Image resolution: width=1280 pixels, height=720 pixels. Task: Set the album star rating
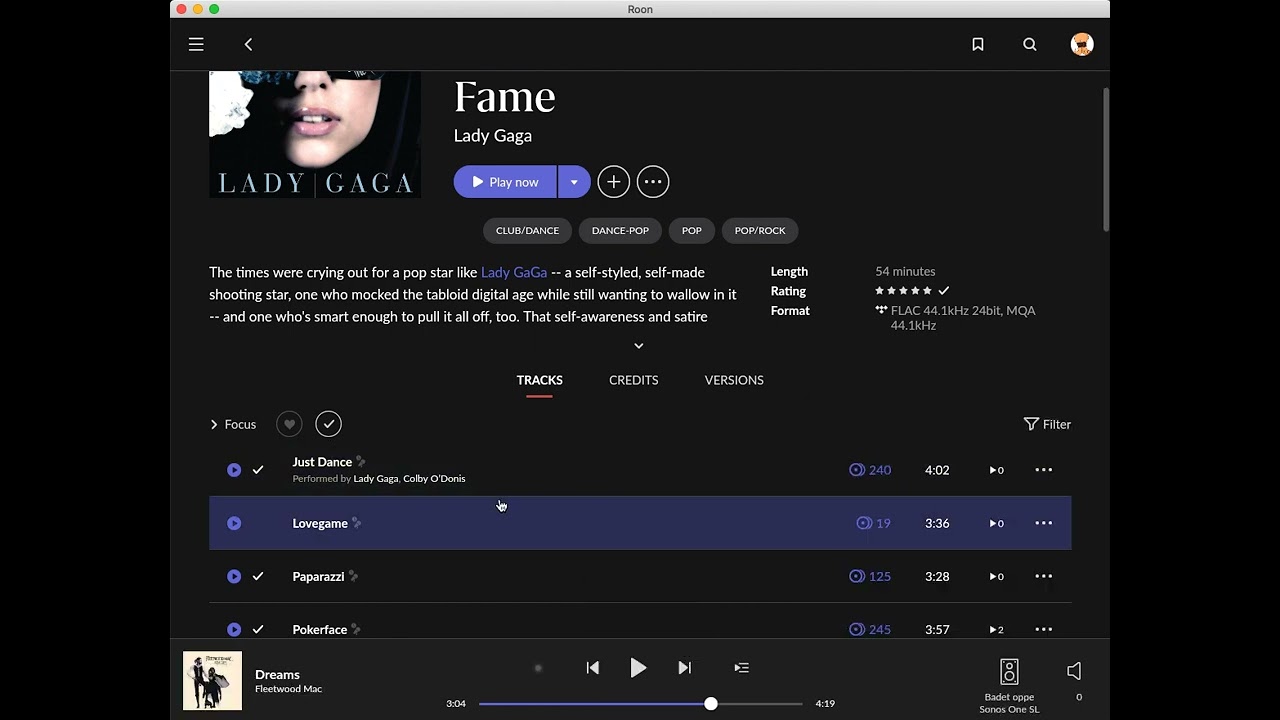click(903, 291)
